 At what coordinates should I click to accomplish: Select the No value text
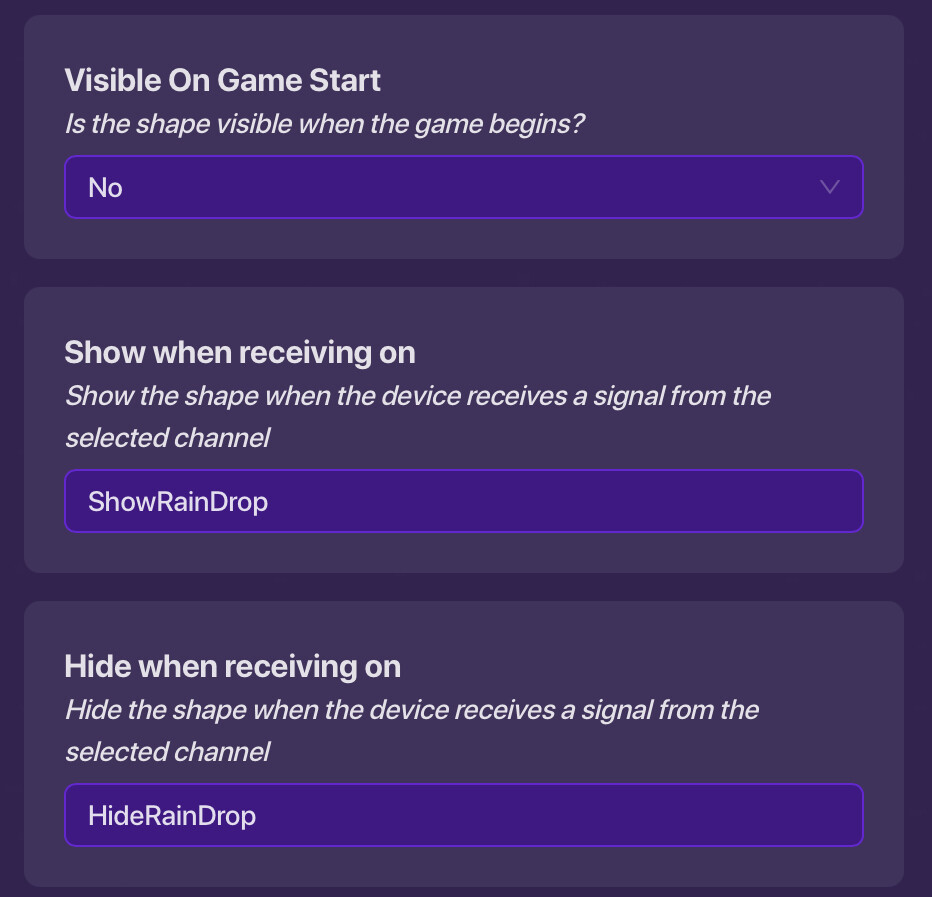(105, 188)
